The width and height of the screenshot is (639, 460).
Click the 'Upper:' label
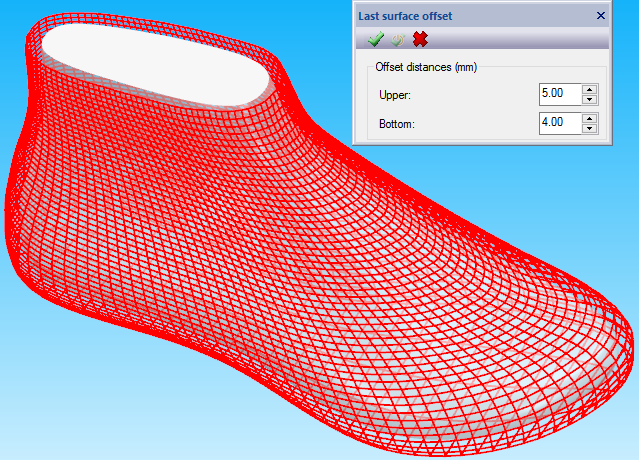click(394, 95)
